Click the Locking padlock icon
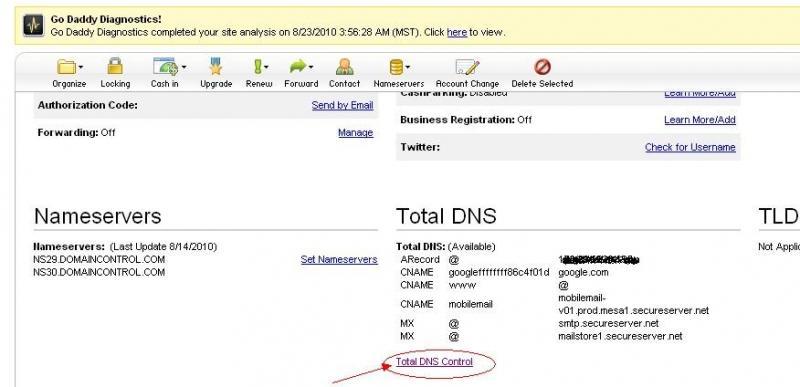This screenshot has height=387, width=800. [115, 66]
